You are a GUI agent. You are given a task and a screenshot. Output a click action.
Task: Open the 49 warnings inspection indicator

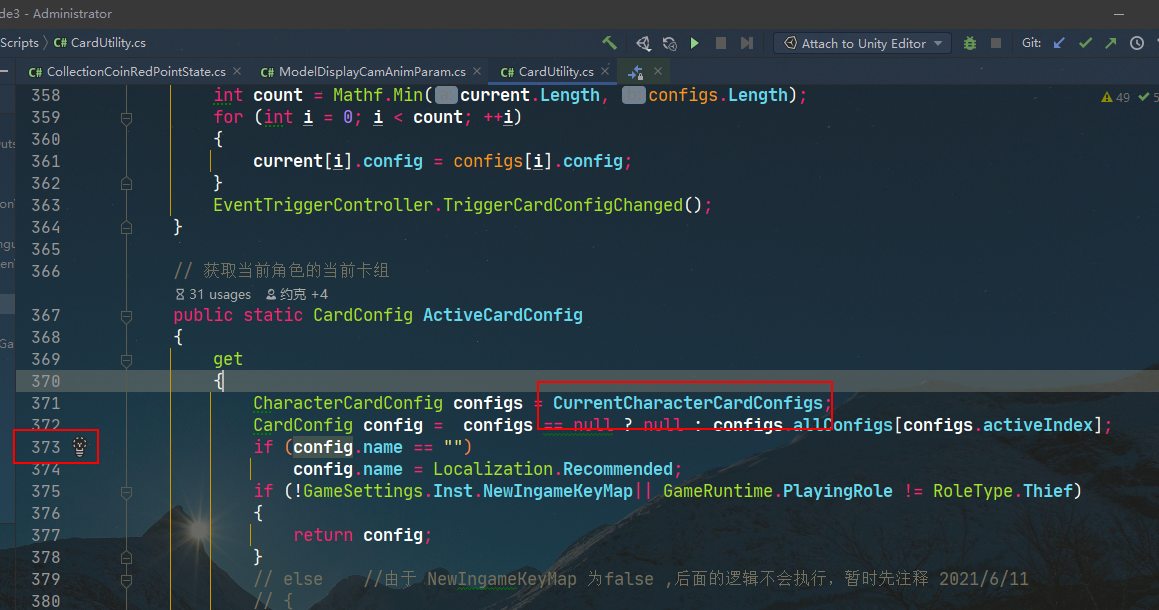click(1115, 97)
